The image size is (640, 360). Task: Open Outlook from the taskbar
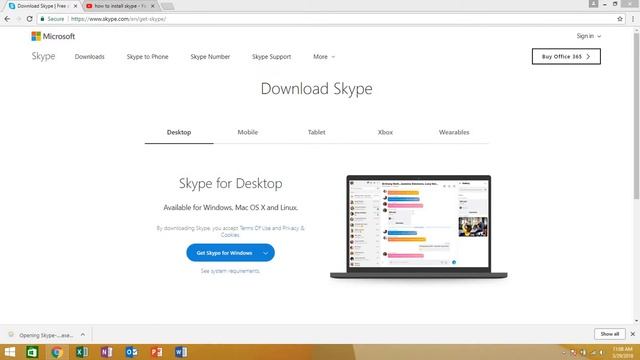click(x=131, y=352)
